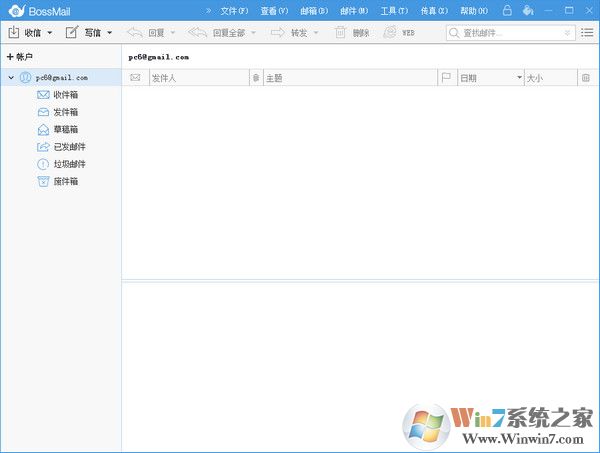Screen dimensions: 600x453
Task: Collapse the pc6@gmail.com account tree
Action: [x=11, y=78]
